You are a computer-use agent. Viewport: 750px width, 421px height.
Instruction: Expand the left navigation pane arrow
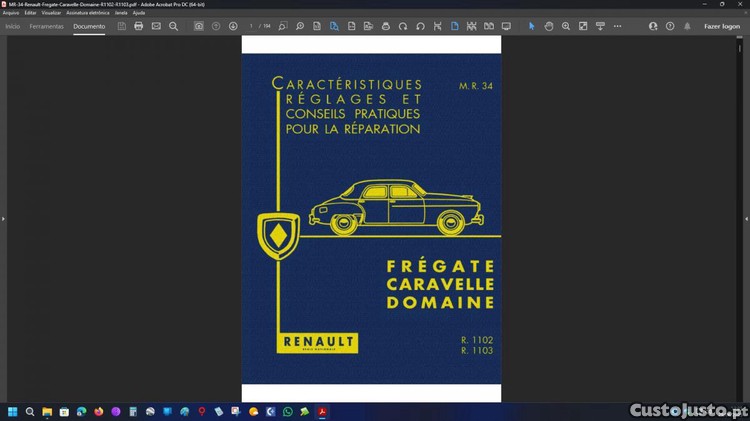4,218
